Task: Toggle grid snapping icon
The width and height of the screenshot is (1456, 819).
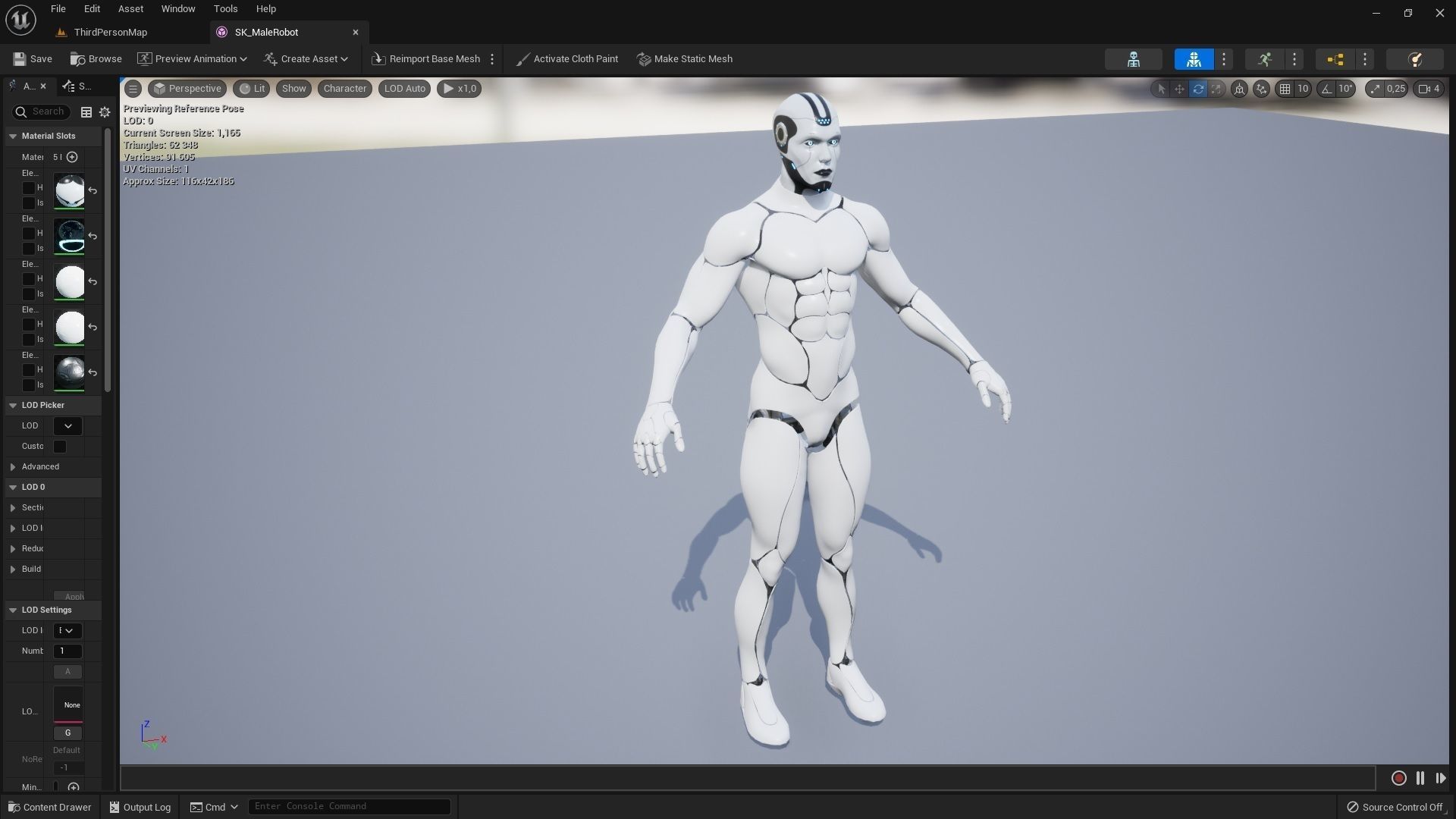Action: click(1285, 89)
